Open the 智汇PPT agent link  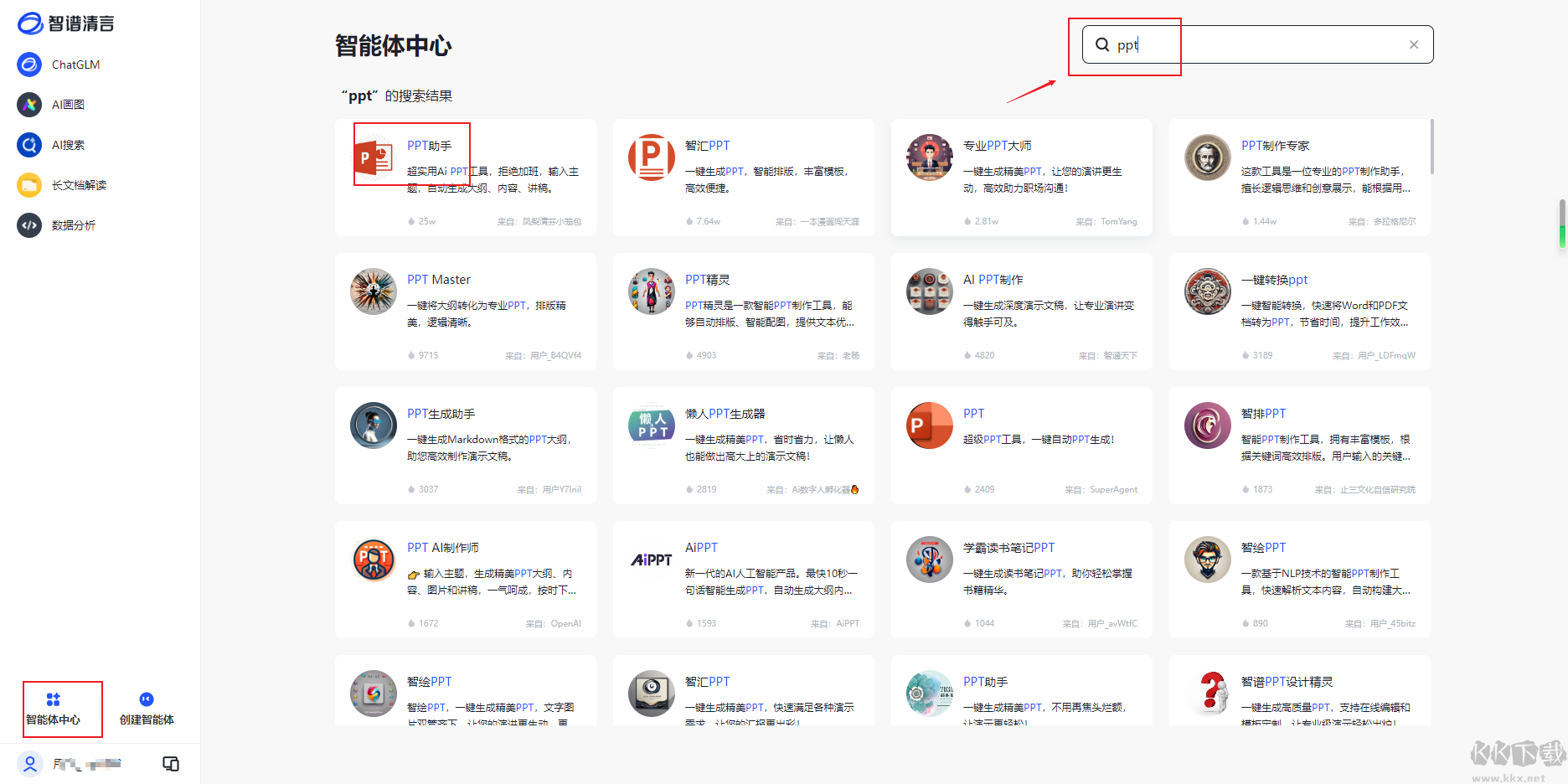[x=709, y=144]
